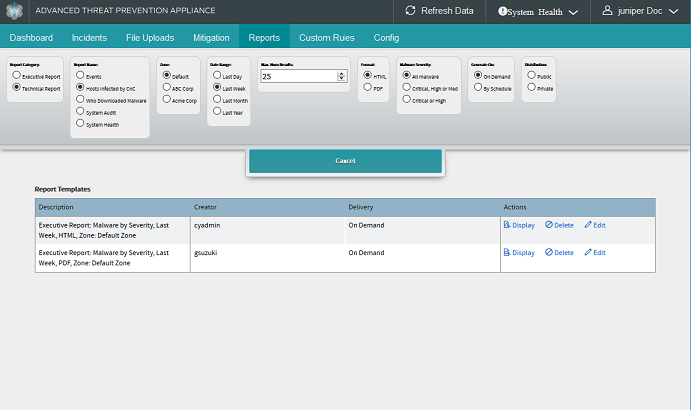Screen dimensions: 691x410
Task: Delete the gsuzuki report template
Action: (x=559, y=253)
